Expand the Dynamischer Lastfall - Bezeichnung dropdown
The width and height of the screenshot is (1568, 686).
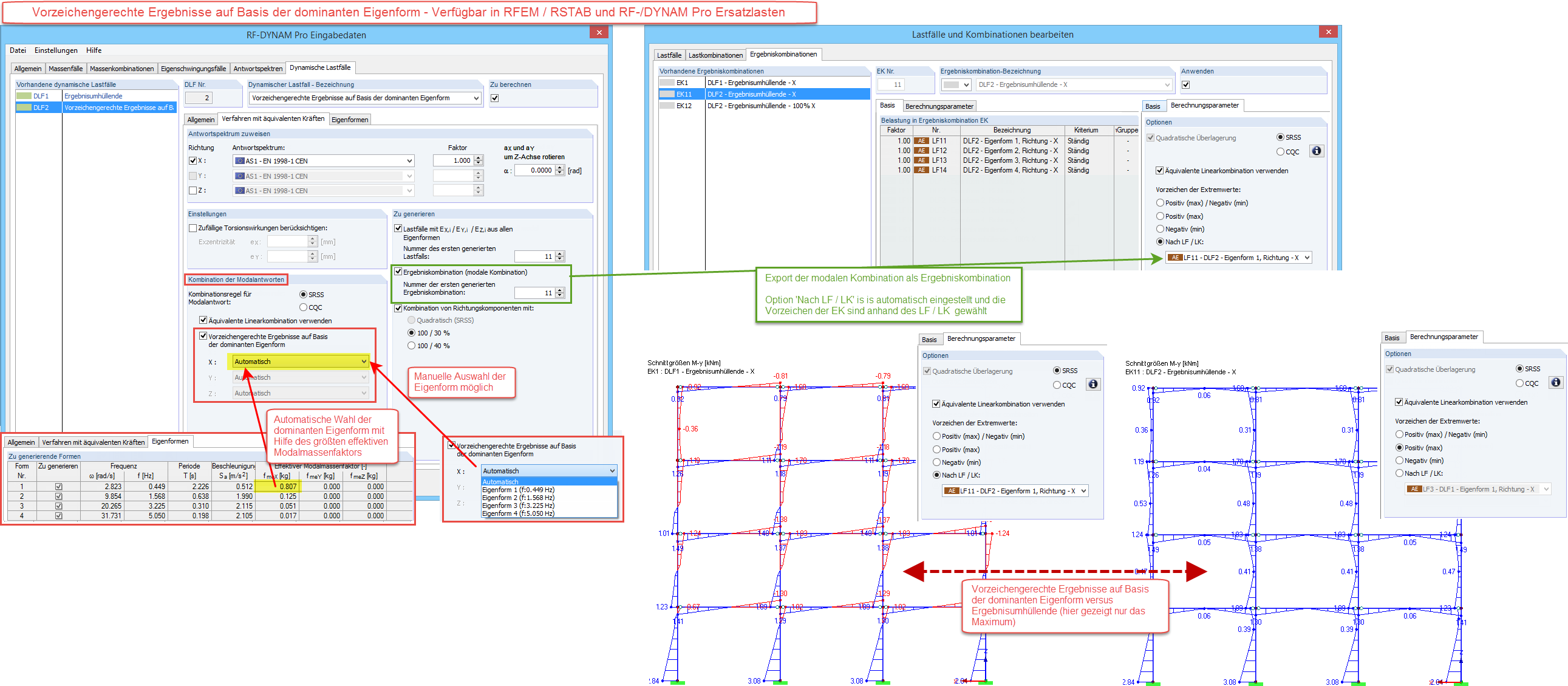click(x=476, y=98)
